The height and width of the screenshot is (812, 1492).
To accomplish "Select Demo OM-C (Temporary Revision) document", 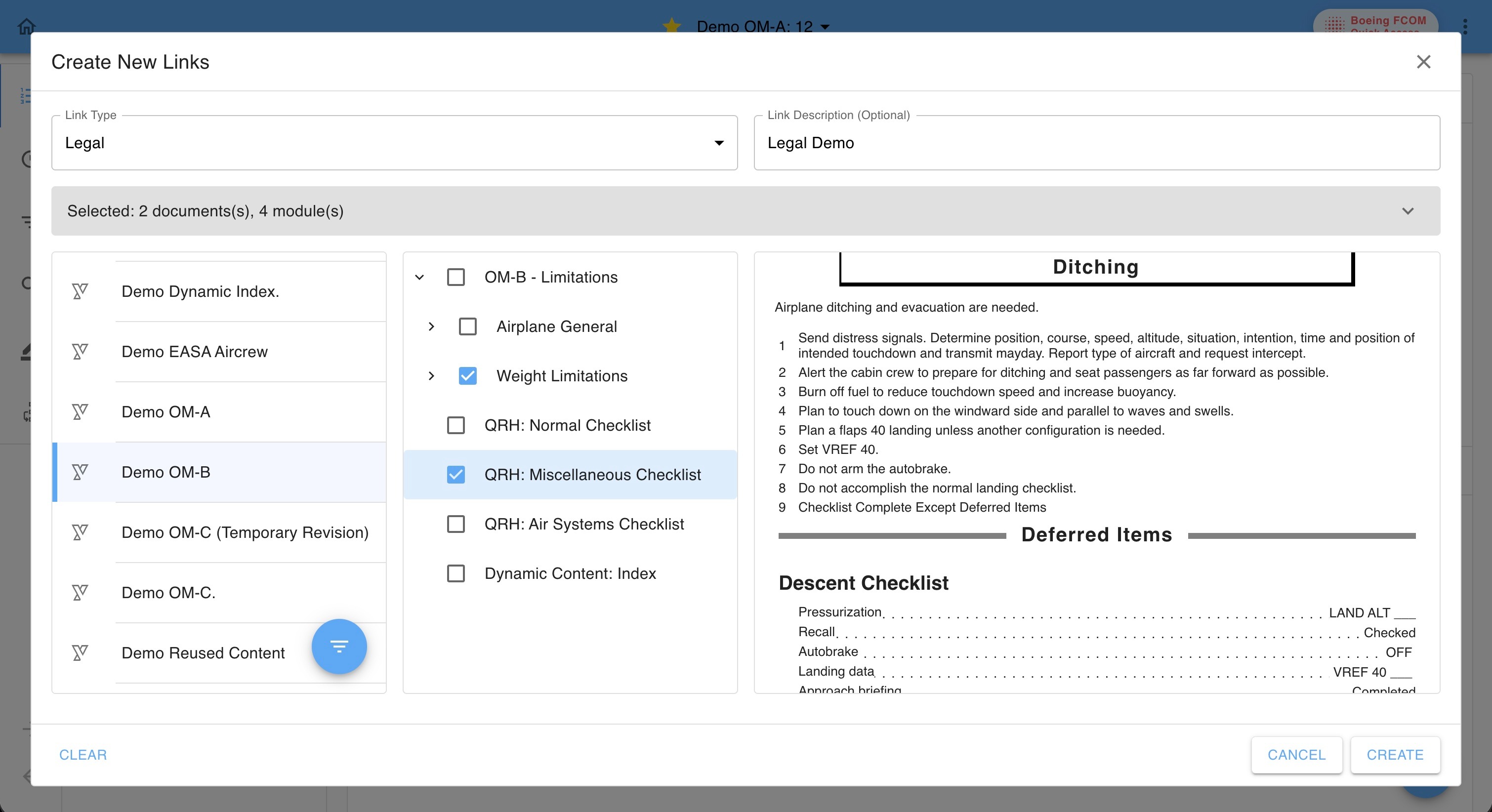I will [x=245, y=532].
